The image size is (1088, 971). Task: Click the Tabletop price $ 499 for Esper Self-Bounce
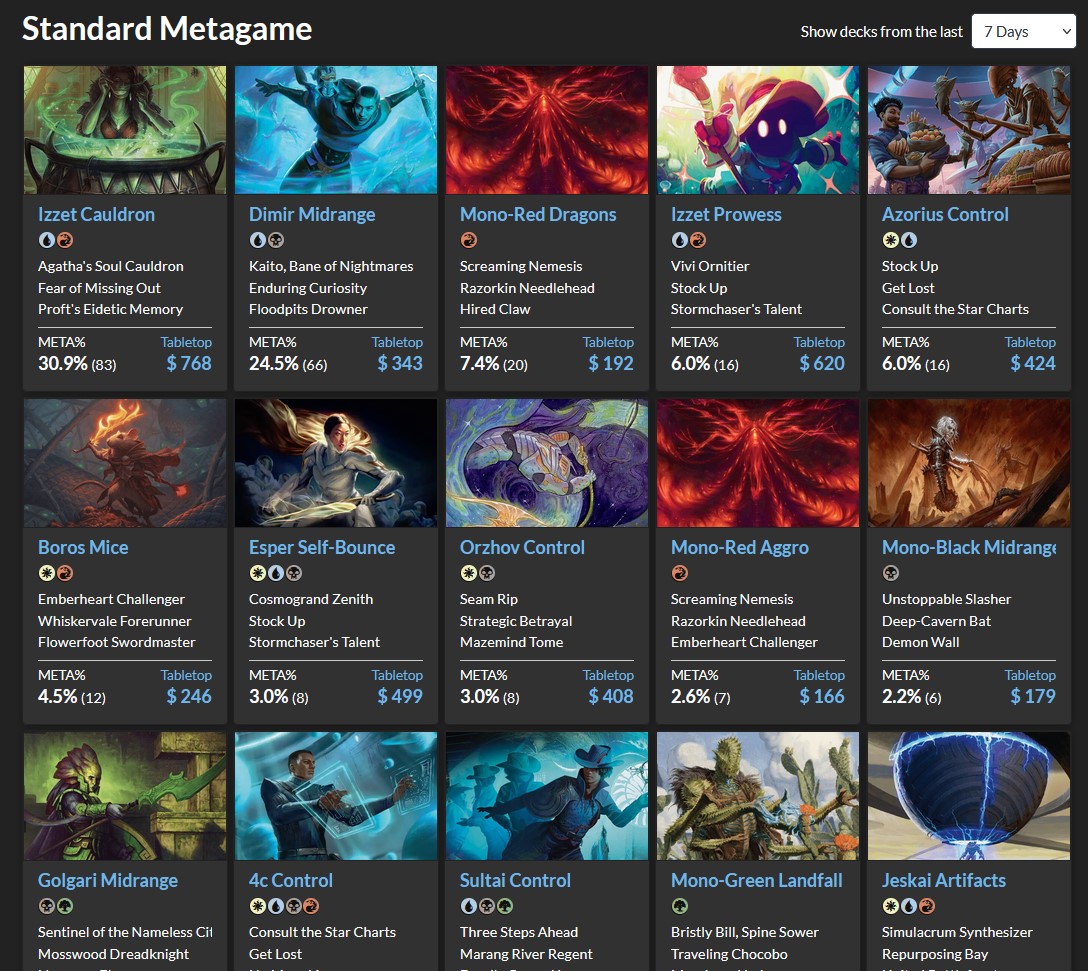(x=400, y=696)
